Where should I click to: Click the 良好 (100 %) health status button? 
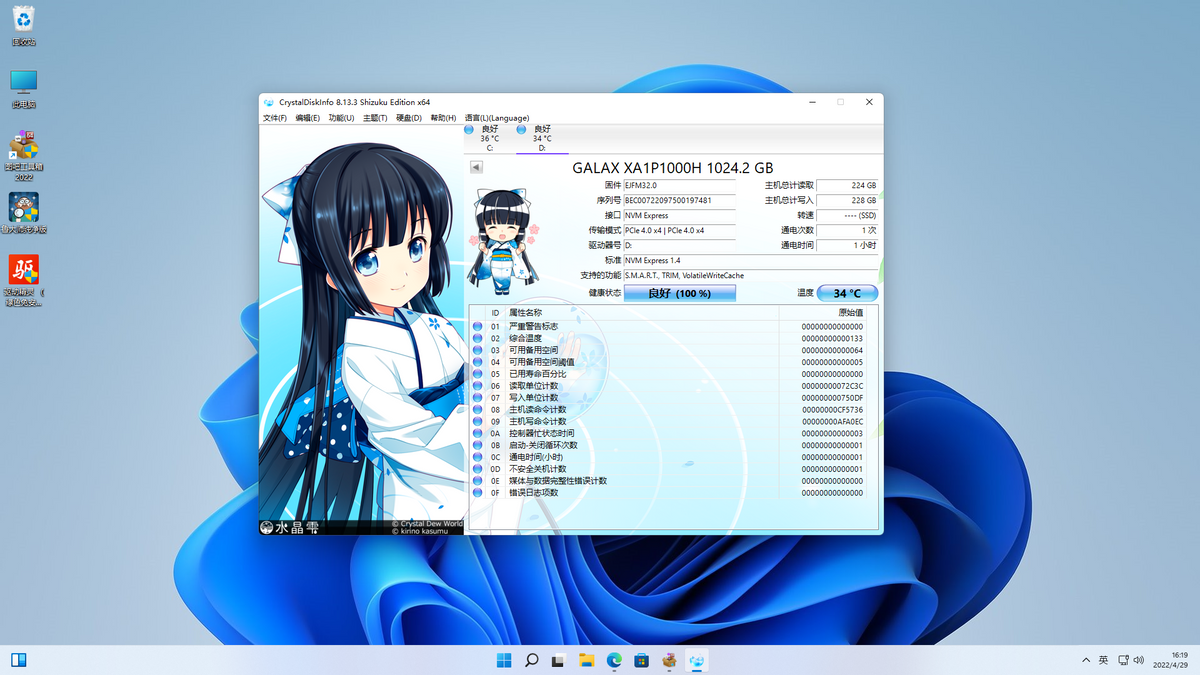(x=680, y=293)
